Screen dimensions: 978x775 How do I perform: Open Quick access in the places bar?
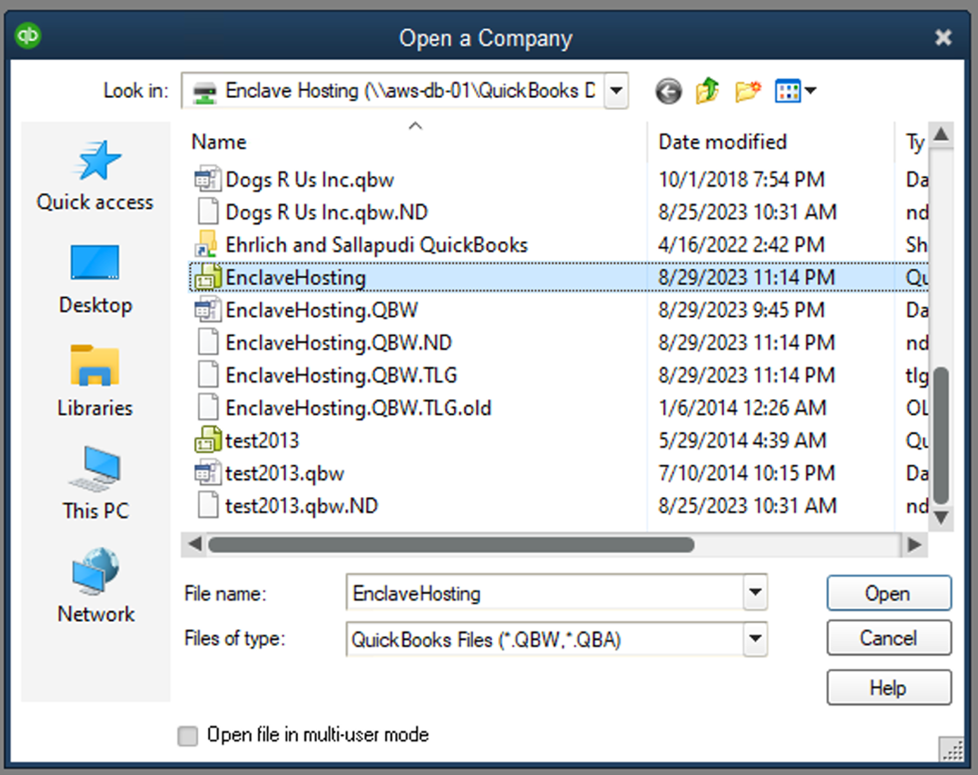point(95,176)
